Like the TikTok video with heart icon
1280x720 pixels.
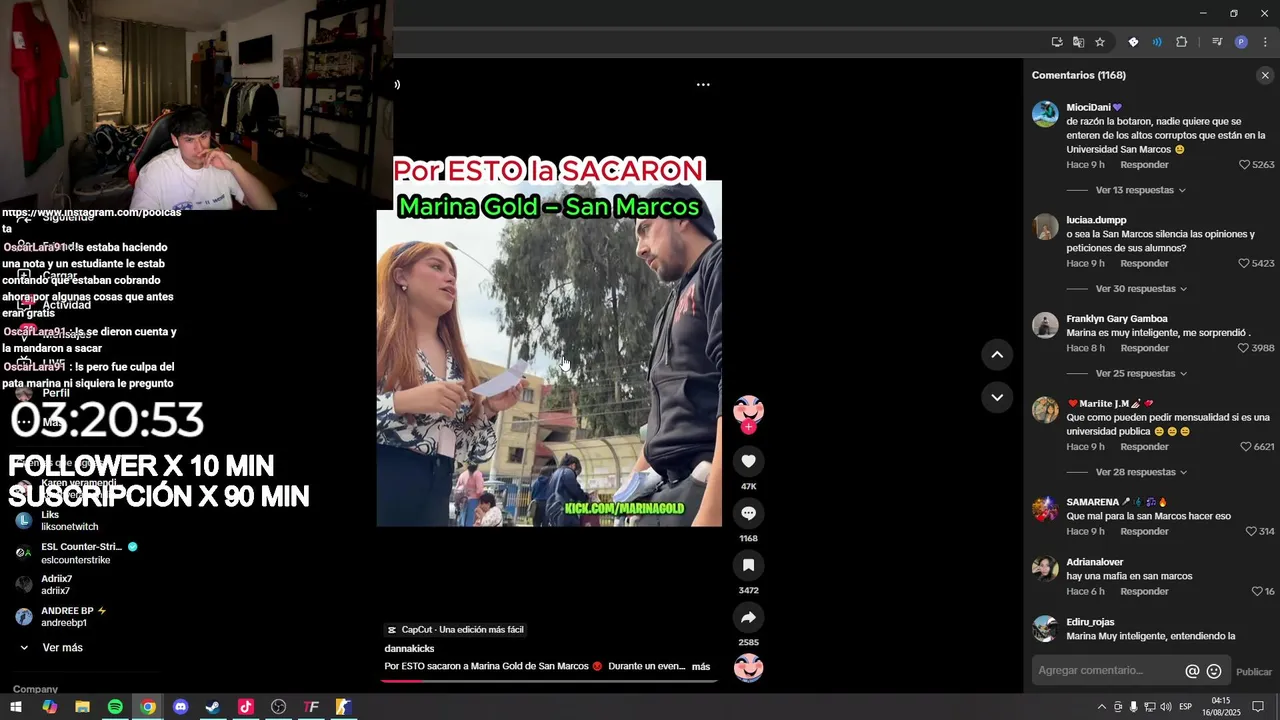pos(748,461)
